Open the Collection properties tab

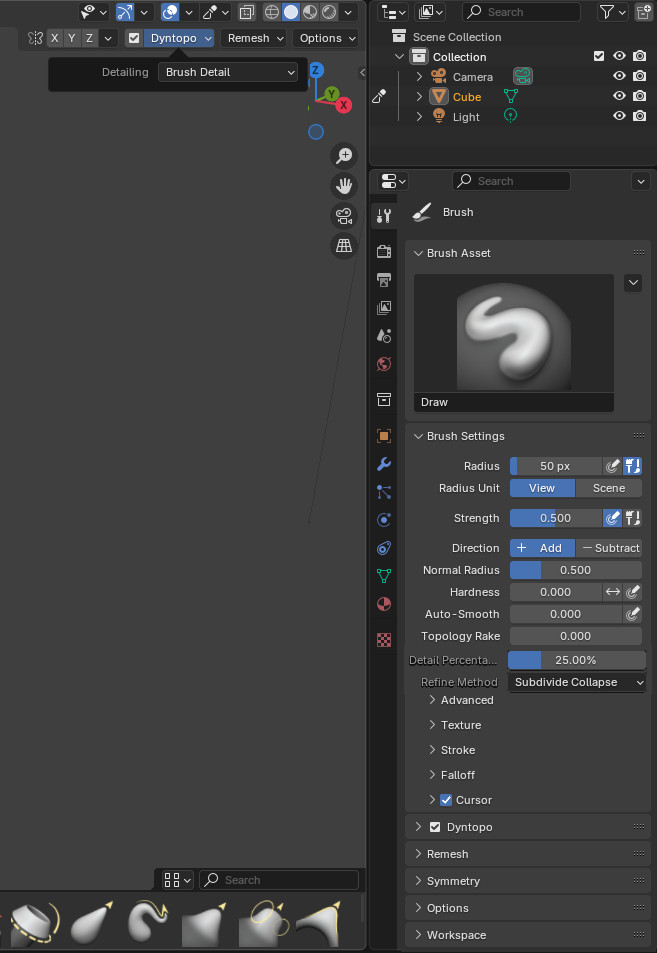(384, 399)
